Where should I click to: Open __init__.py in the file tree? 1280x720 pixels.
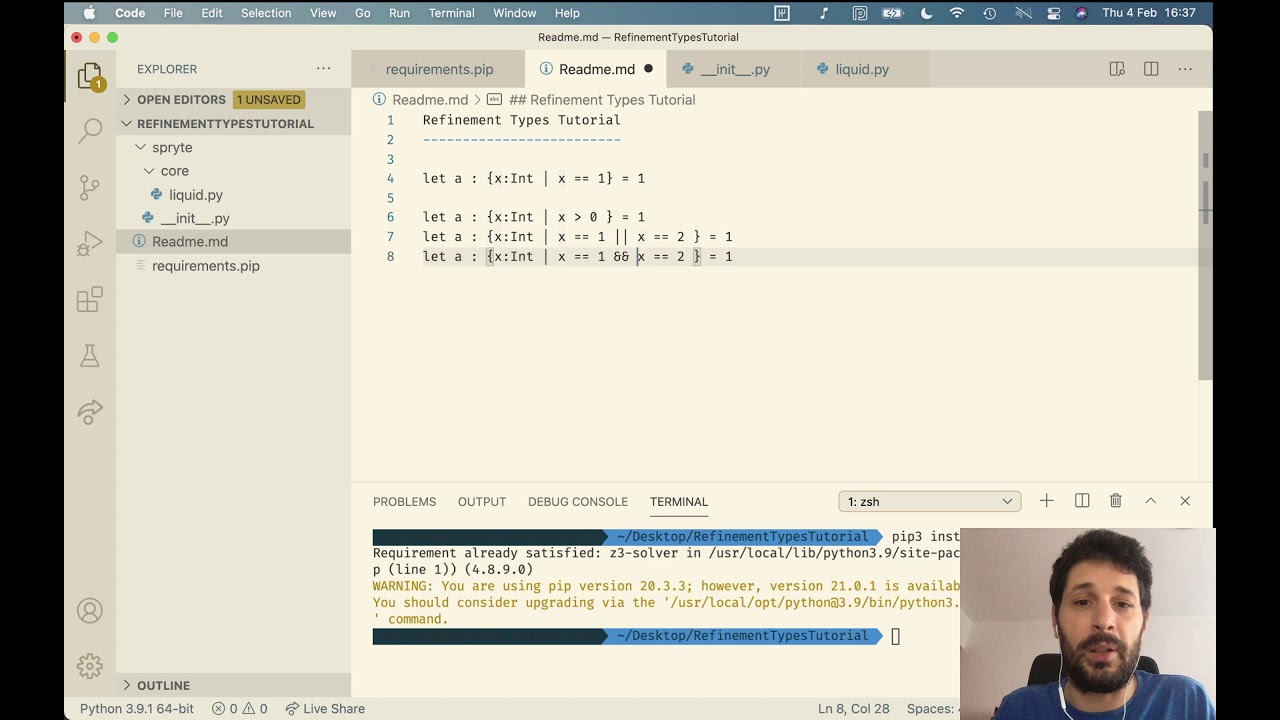point(195,218)
